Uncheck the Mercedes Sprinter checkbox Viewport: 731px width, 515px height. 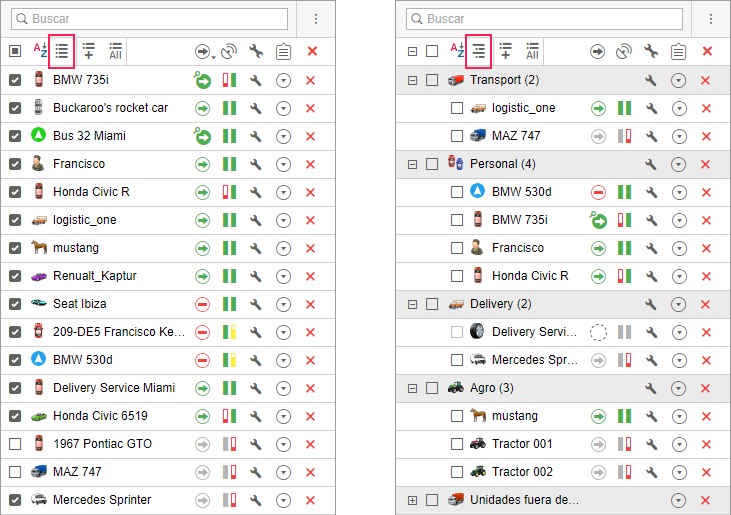(x=15, y=500)
